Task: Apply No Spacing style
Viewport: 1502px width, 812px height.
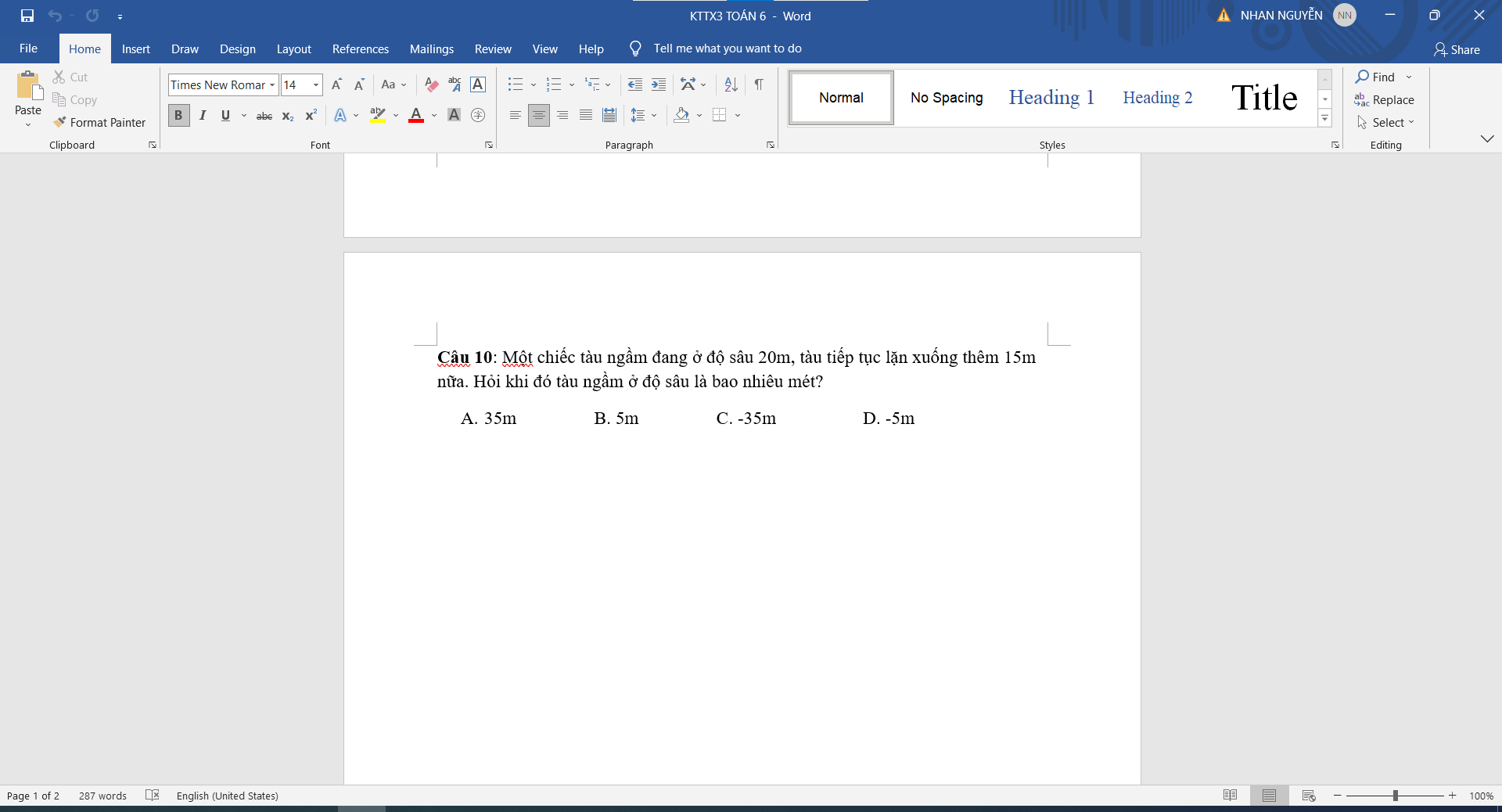Action: (947, 97)
